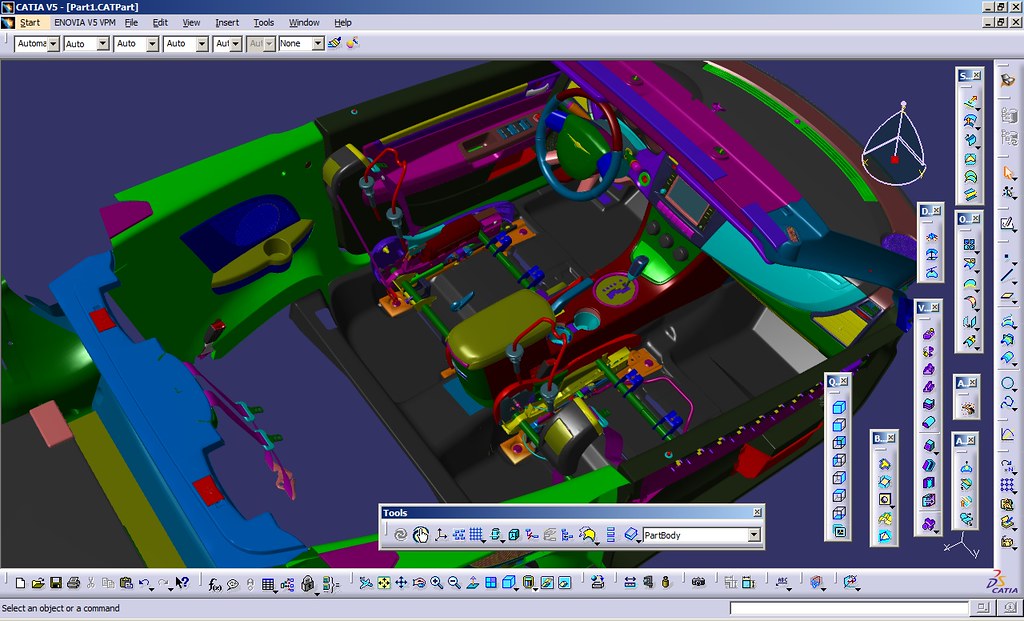Click the Zoom In magnifier

pyautogui.click(x=436, y=582)
